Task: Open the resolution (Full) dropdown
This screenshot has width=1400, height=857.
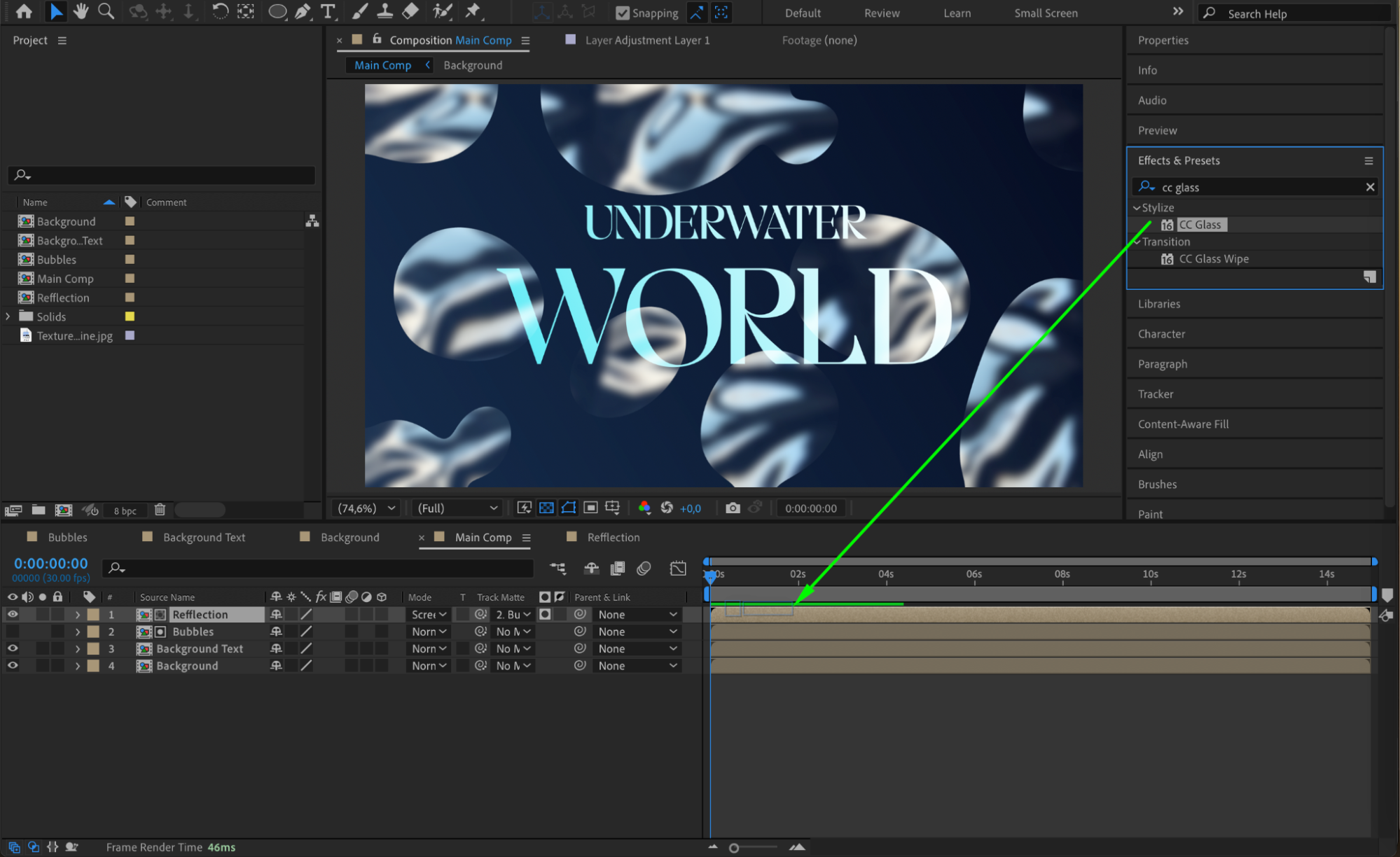Action: 457,508
